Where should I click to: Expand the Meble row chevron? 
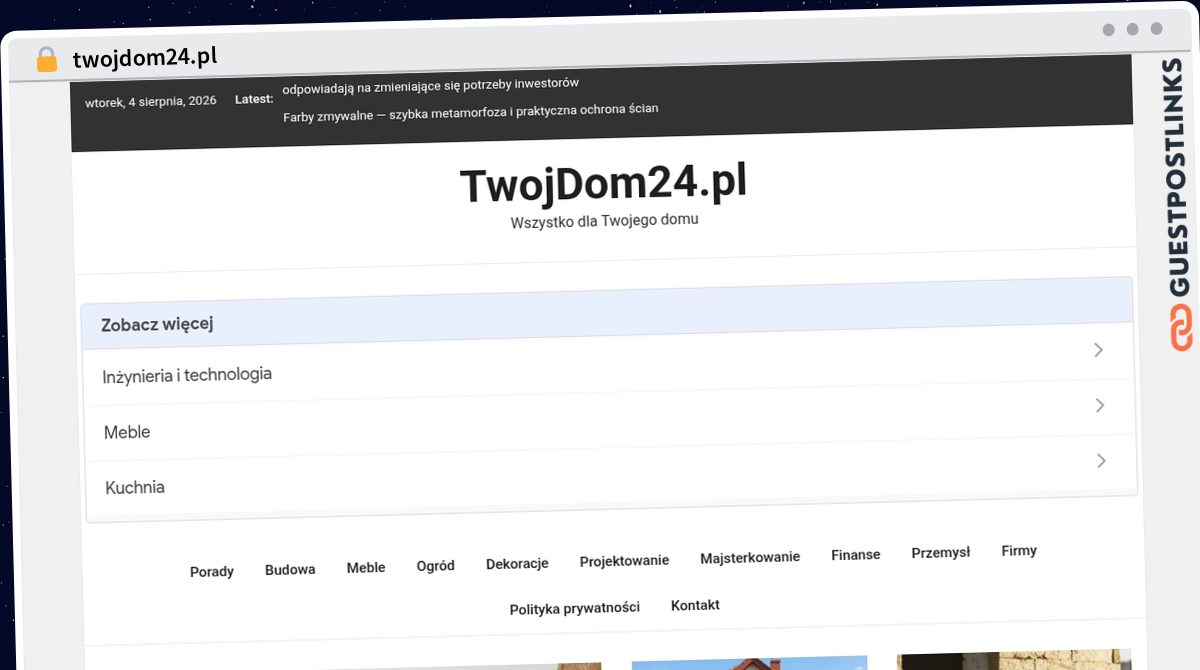(x=1100, y=405)
